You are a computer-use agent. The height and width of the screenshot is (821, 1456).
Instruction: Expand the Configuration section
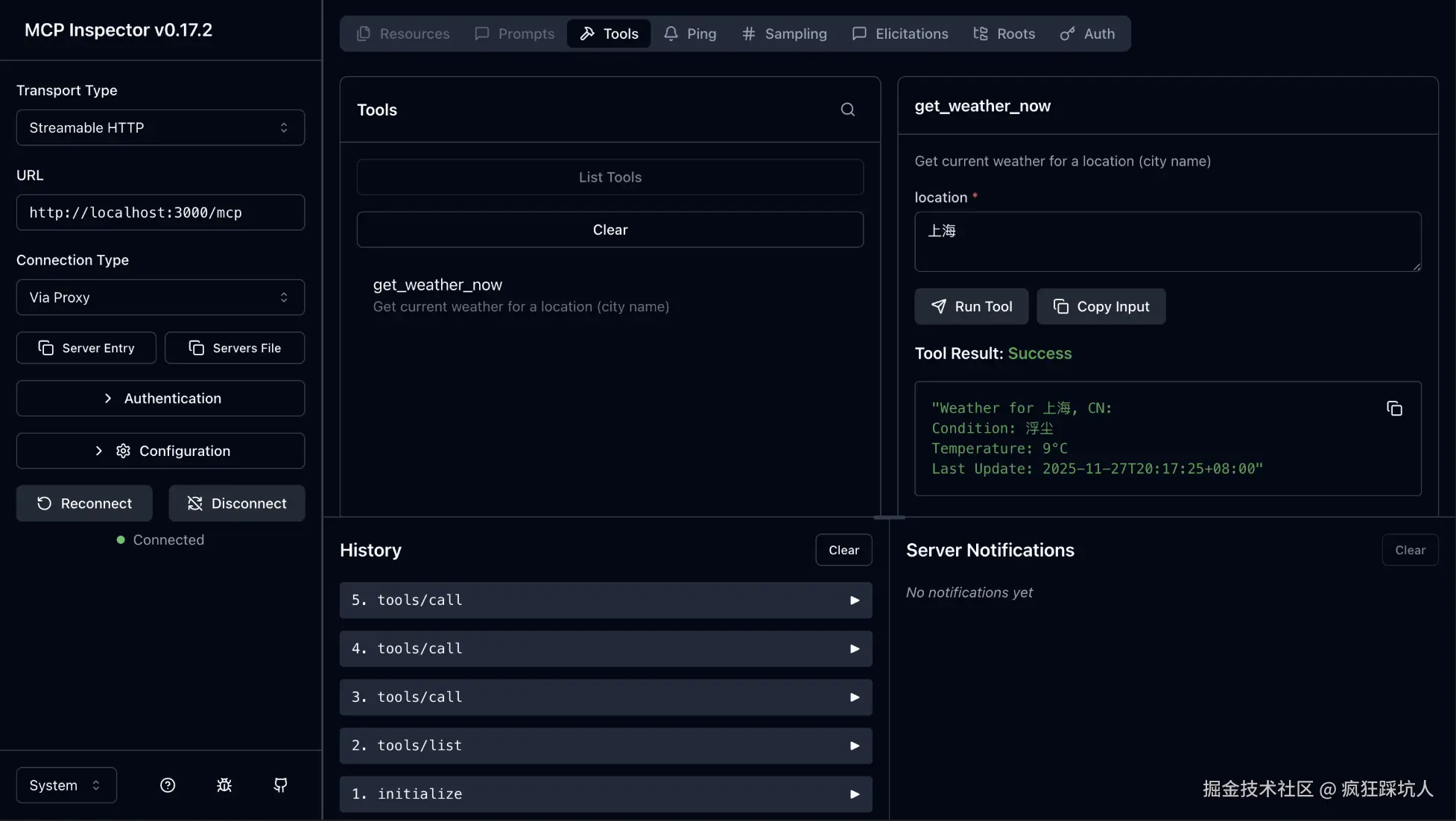coord(160,451)
